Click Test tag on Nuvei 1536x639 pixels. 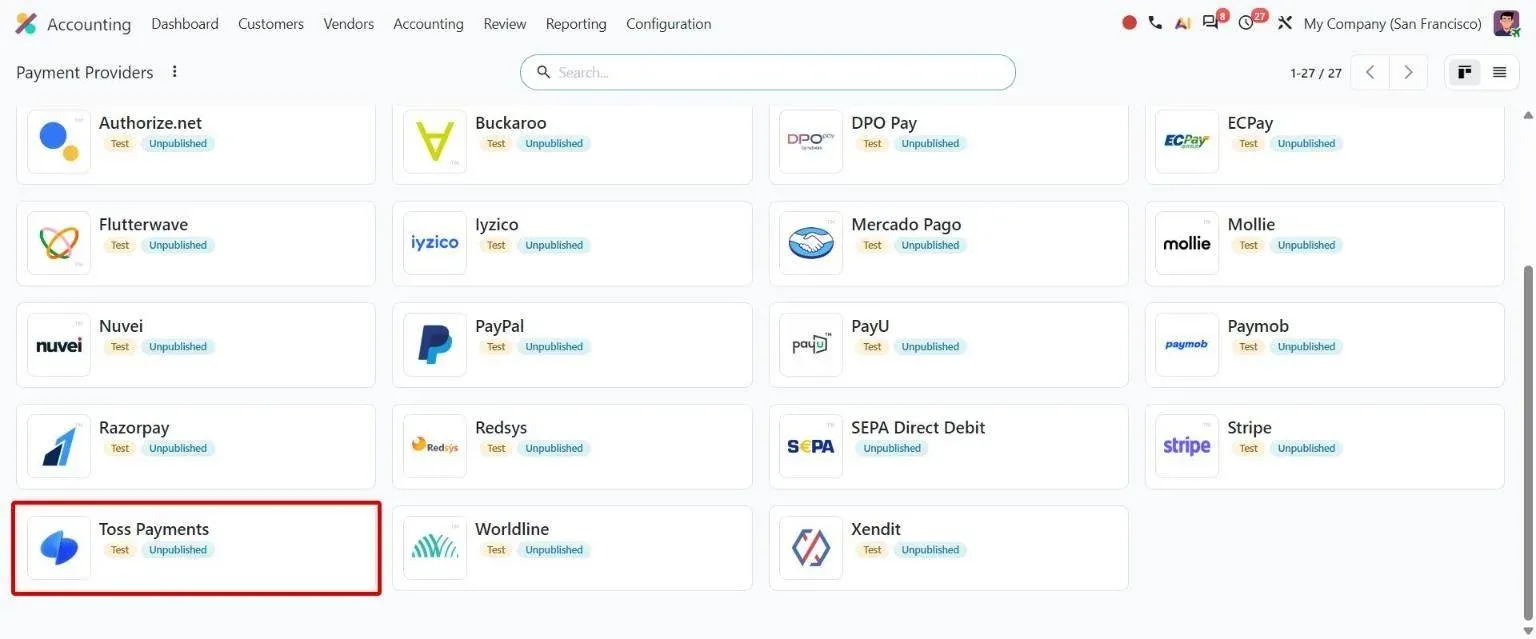pyautogui.click(x=120, y=347)
